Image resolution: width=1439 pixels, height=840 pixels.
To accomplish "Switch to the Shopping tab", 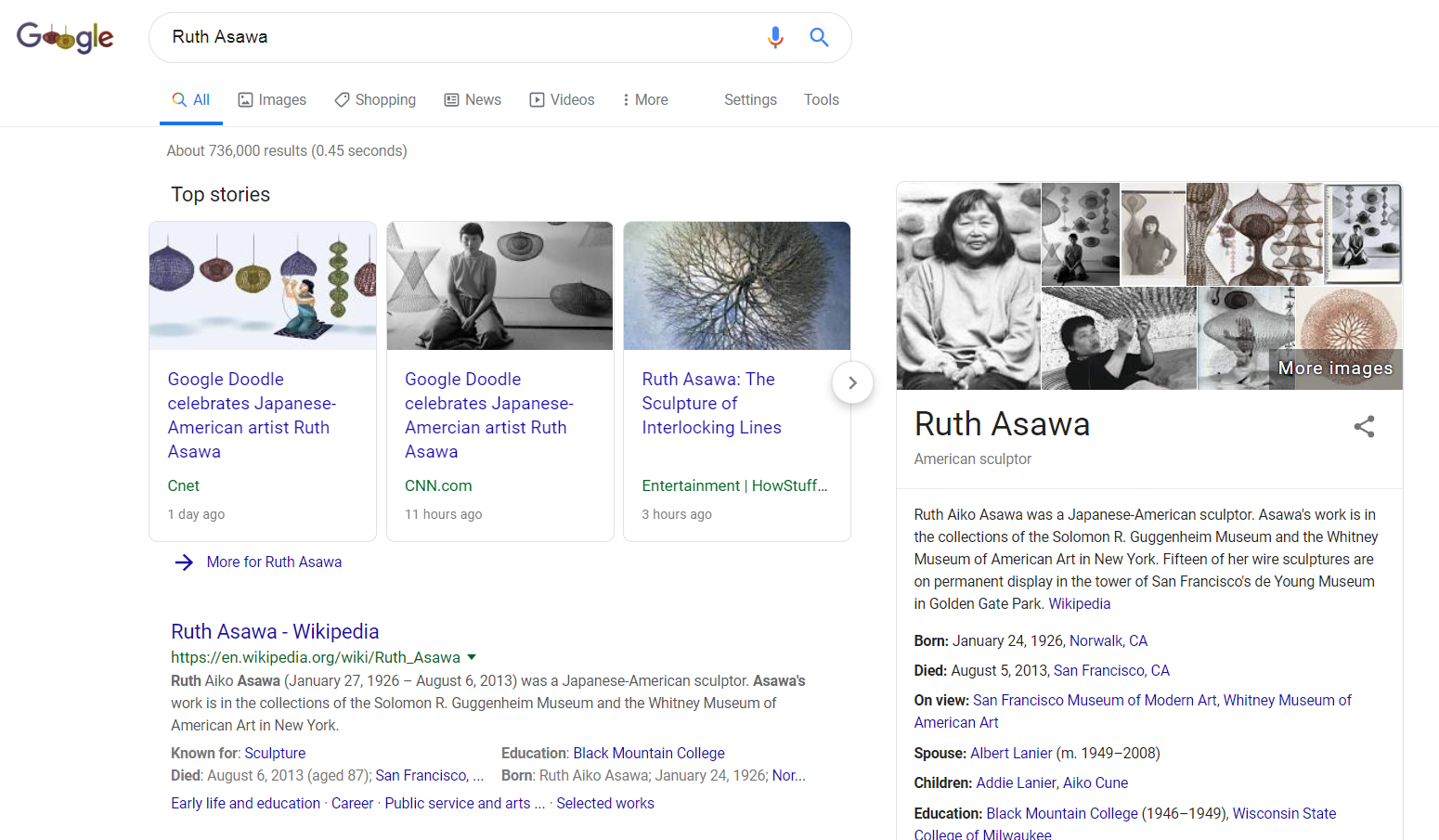I will 375,99.
